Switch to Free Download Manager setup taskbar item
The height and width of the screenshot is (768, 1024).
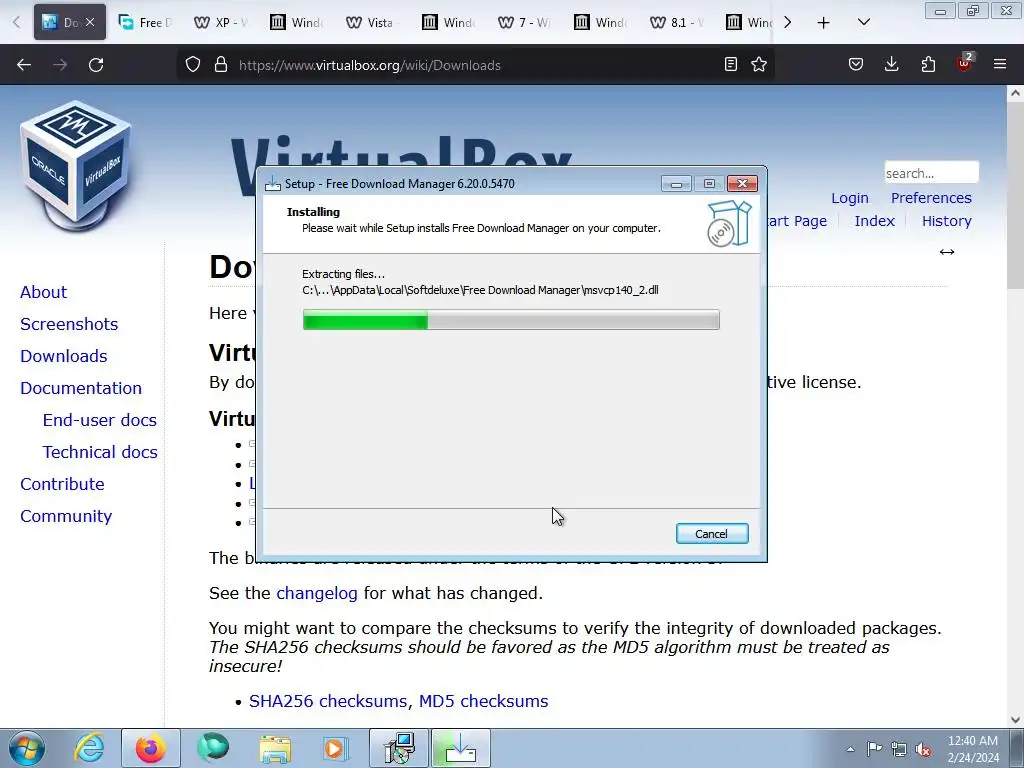pyautogui.click(x=460, y=748)
